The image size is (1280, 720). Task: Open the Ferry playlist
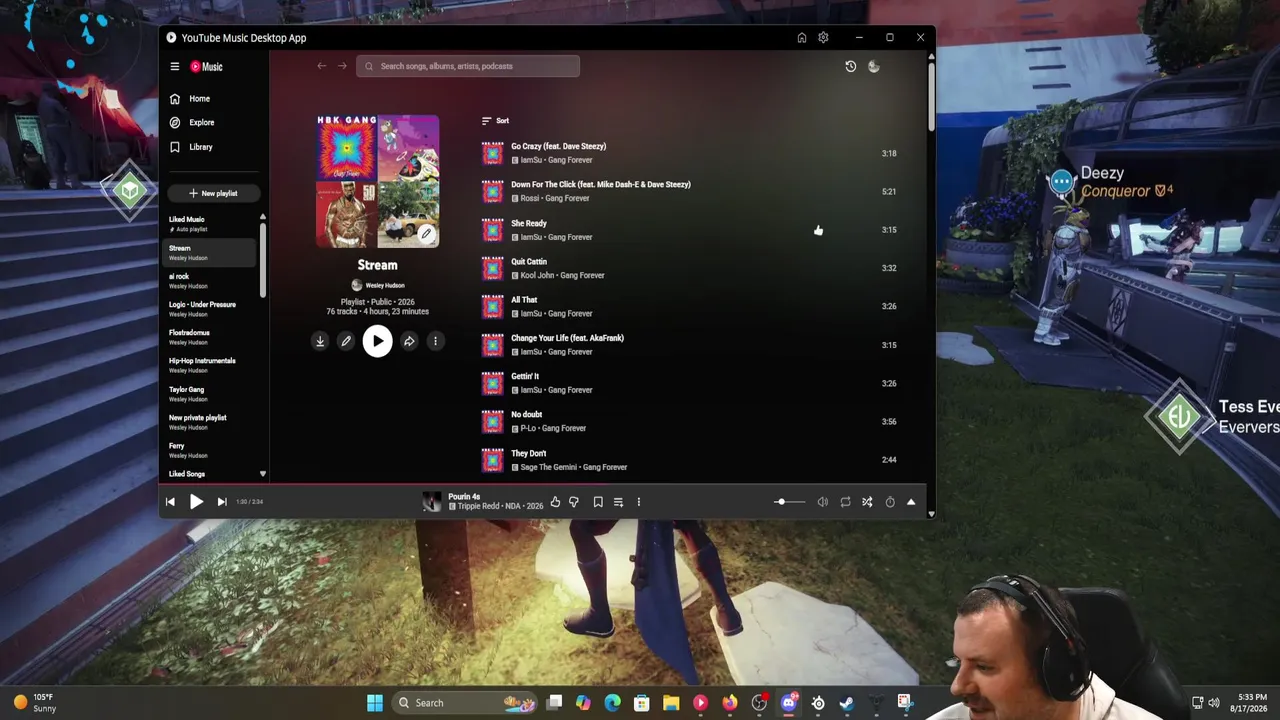pyautogui.click(x=210, y=450)
